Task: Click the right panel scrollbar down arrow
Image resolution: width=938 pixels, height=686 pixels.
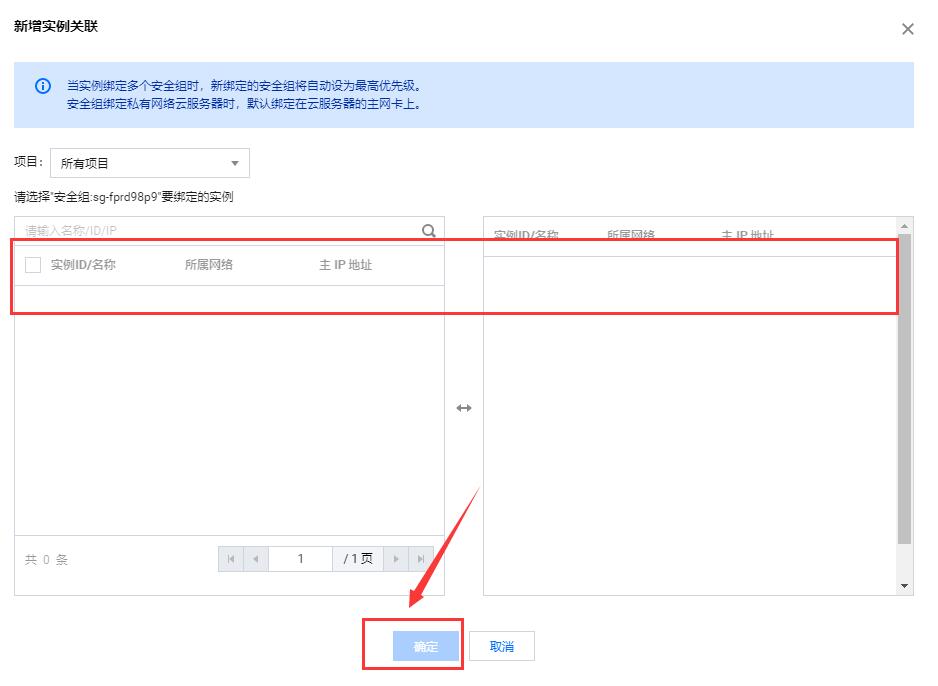Action: pyautogui.click(x=904, y=586)
